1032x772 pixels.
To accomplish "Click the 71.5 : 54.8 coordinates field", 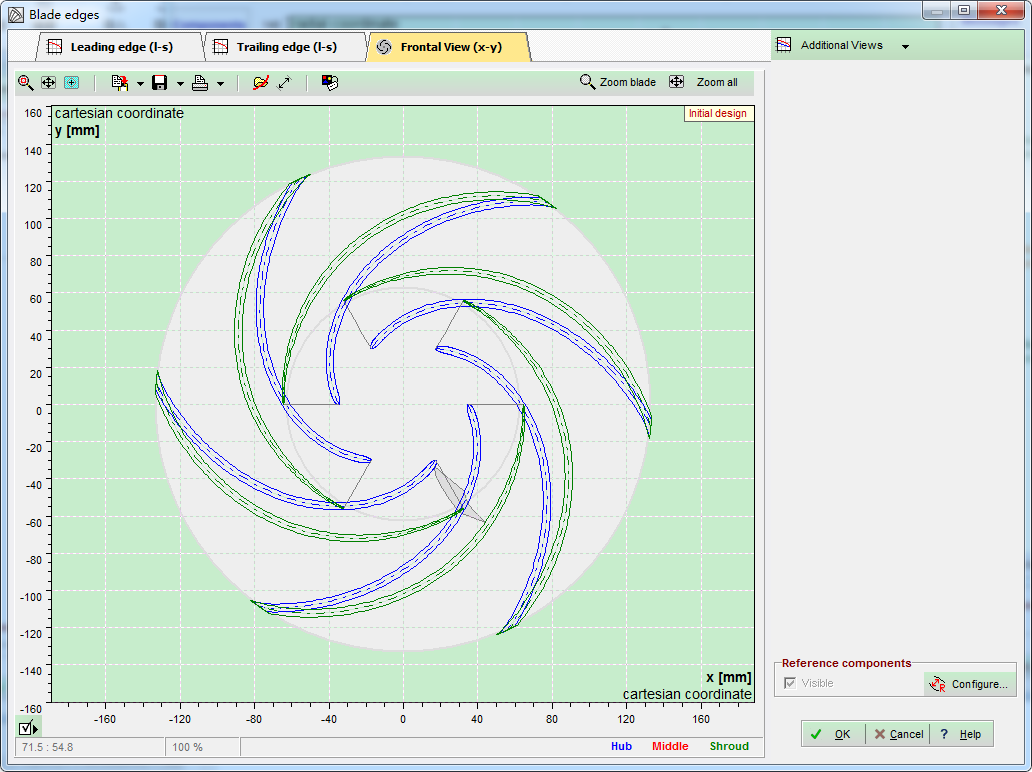I will tap(90, 748).
